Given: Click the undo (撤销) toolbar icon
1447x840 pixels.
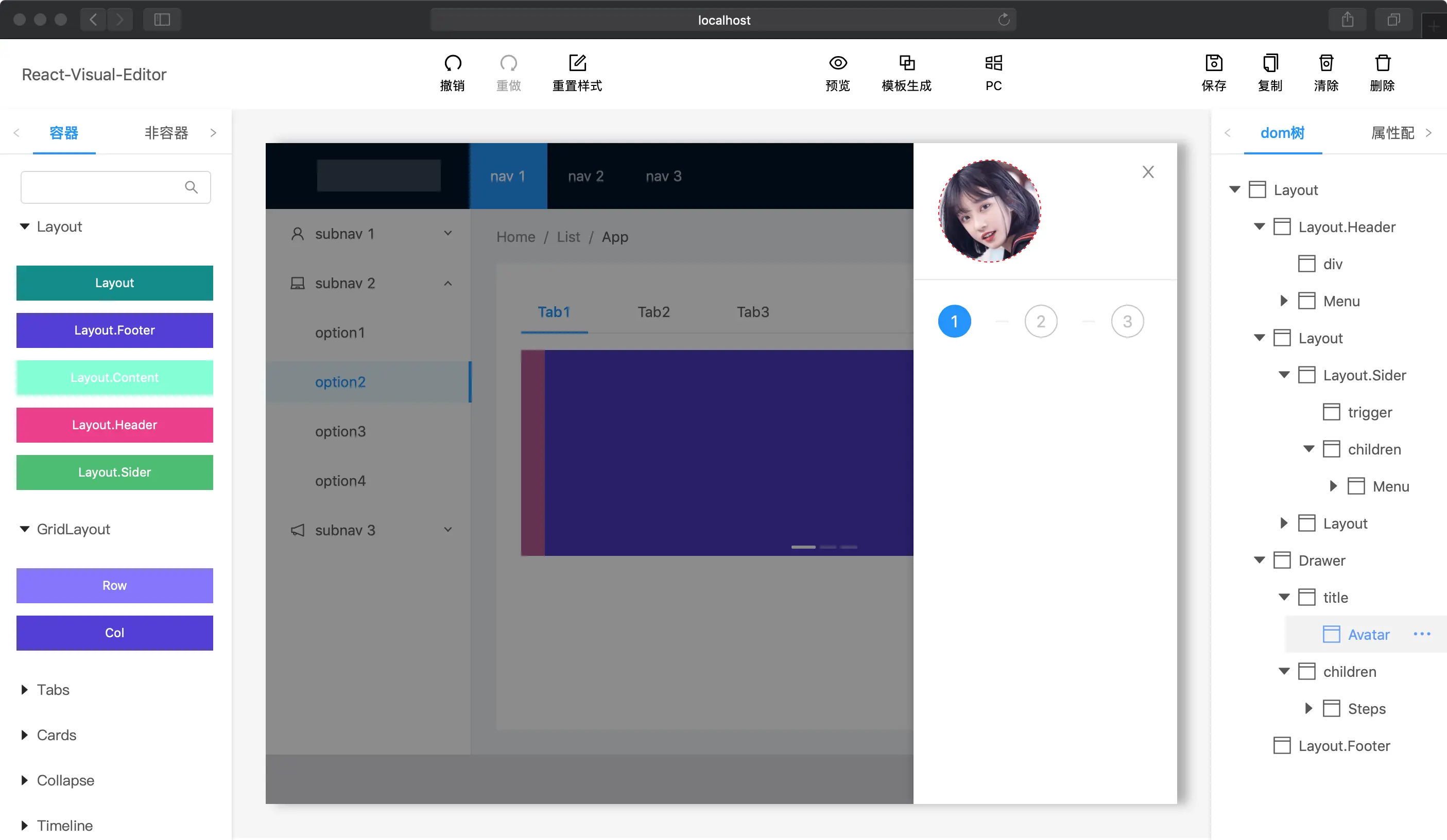Looking at the screenshot, I should tap(452, 63).
